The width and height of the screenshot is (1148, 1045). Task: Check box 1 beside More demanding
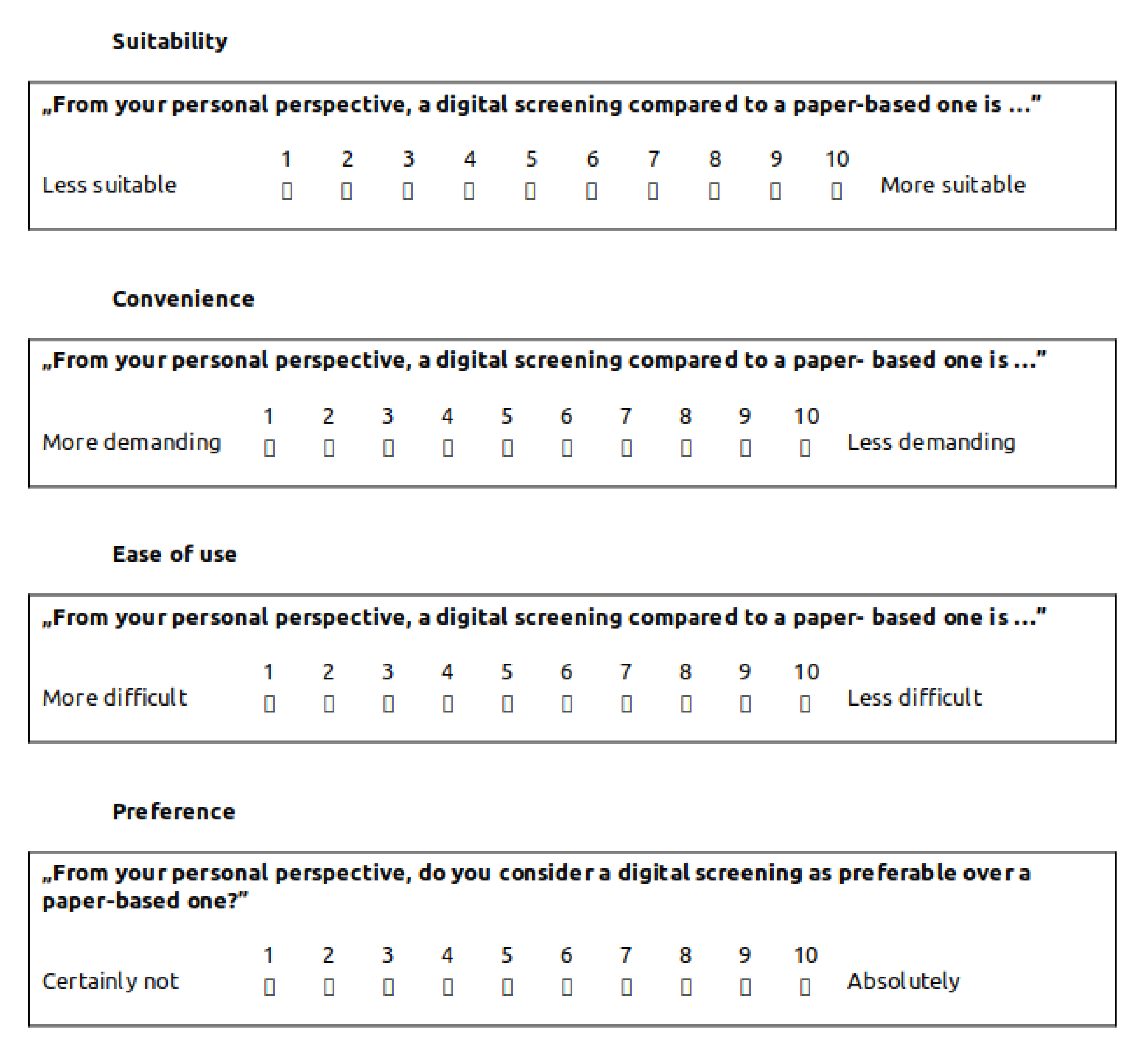[x=270, y=449]
